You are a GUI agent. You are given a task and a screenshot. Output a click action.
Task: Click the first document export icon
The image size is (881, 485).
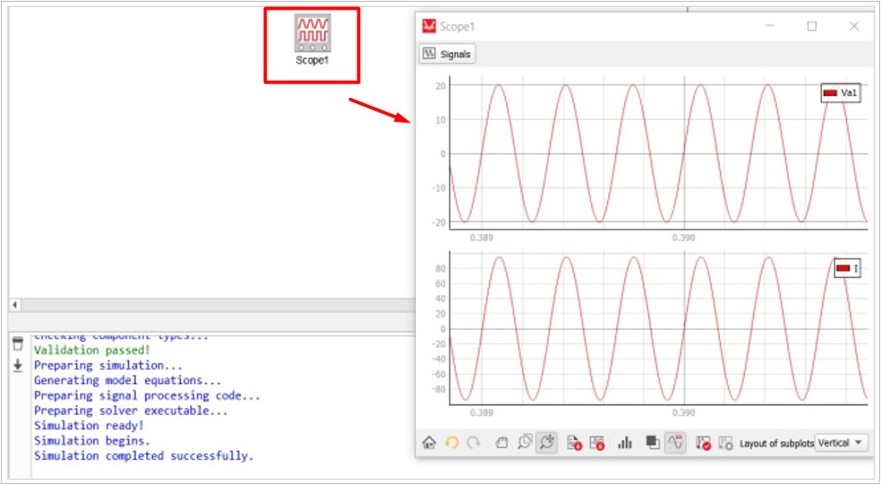[x=574, y=442]
